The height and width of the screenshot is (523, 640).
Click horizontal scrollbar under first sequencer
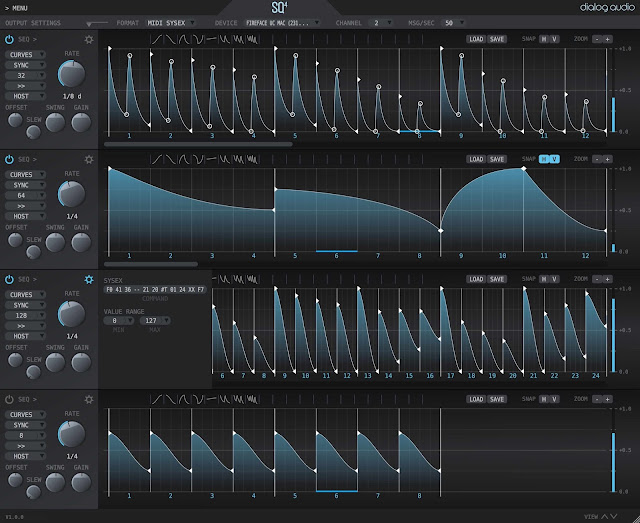click(198, 144)
